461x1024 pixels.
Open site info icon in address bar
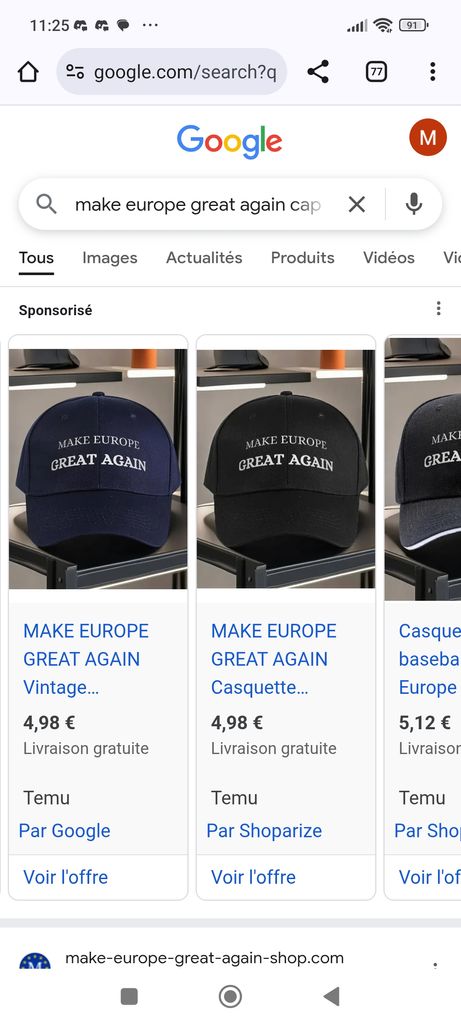pyautogui.click(x=75, y=72)
